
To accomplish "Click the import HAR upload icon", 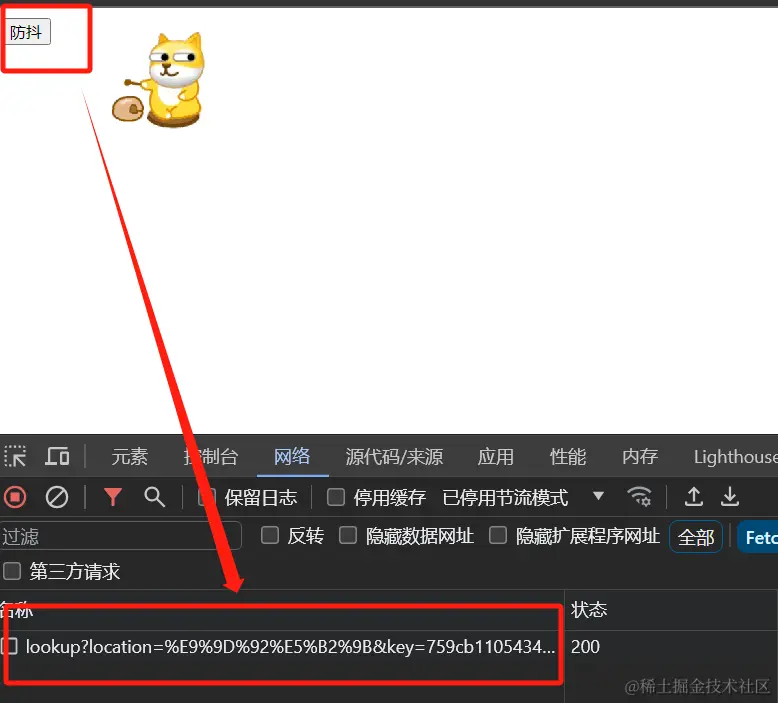I will [x=694, y=497].
